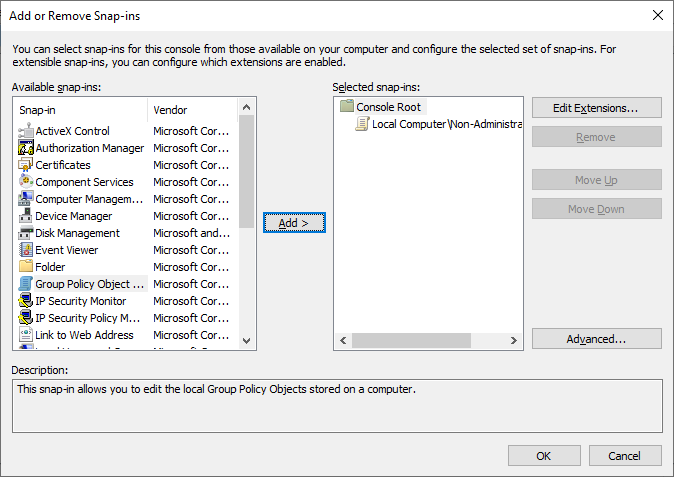This screenshot has width=674, height=477.
Task: Select the 'Link to Web Address' row text
Action: [84, 335]
